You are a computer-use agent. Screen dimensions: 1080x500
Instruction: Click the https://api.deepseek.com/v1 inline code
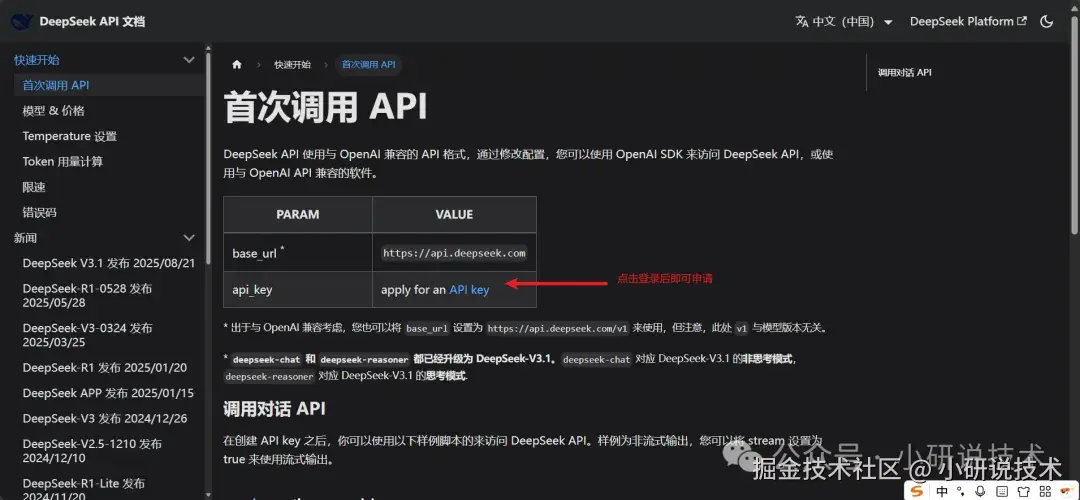(557, 329)
